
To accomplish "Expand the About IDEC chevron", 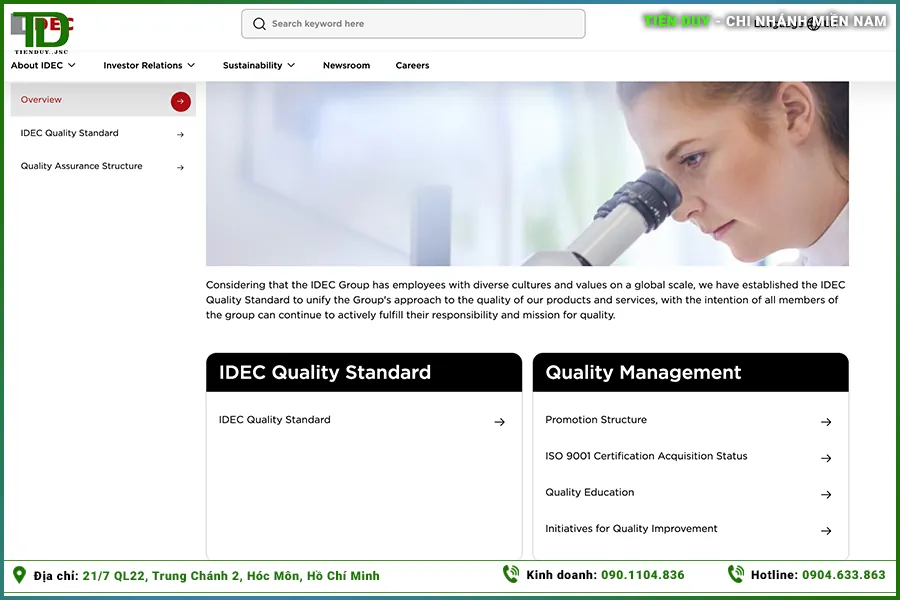I will pyautogui.click(x=72, y=65).
